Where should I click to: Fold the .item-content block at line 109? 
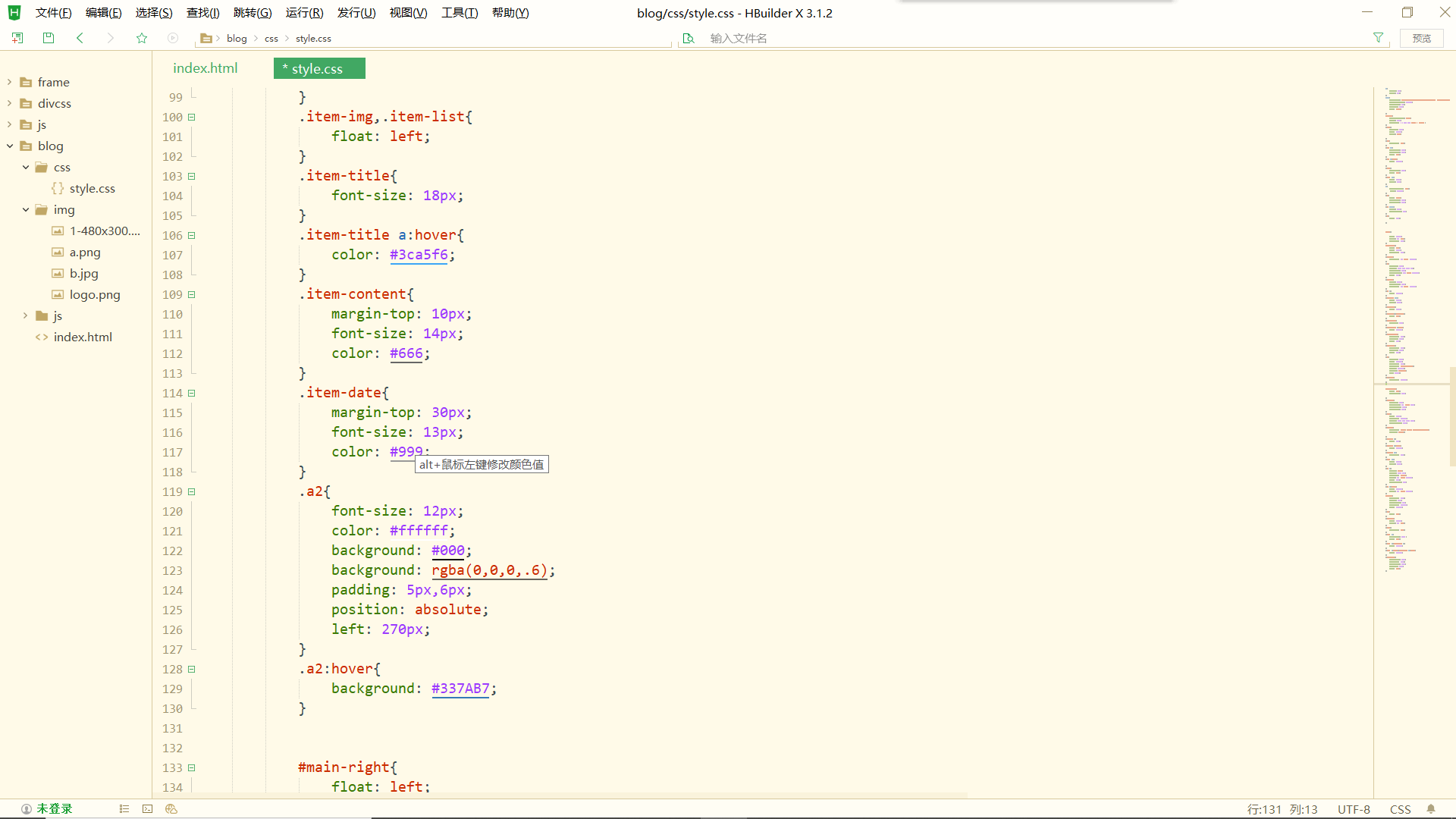click(192, 294)
